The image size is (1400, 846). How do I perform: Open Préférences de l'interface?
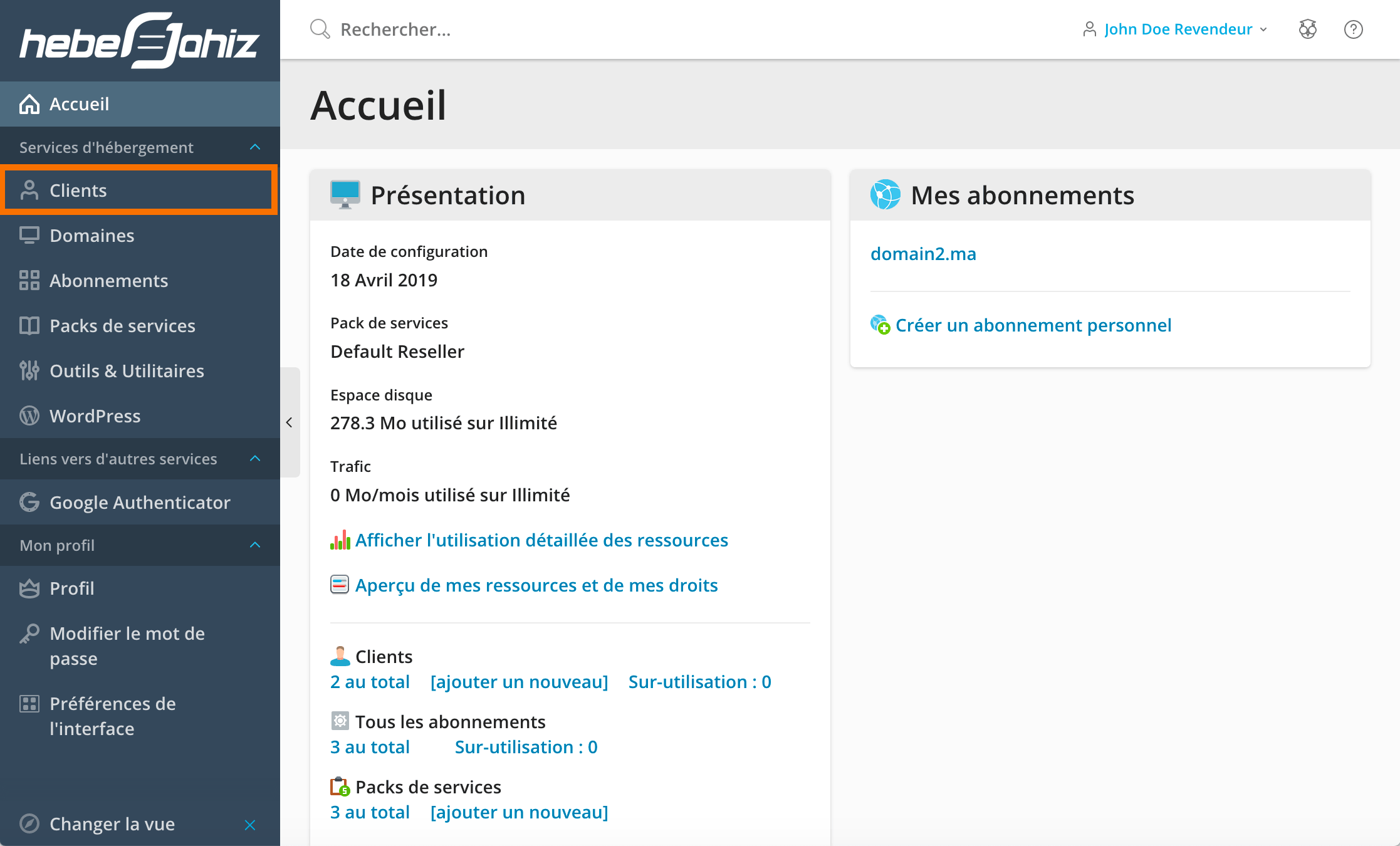[140, 716]
